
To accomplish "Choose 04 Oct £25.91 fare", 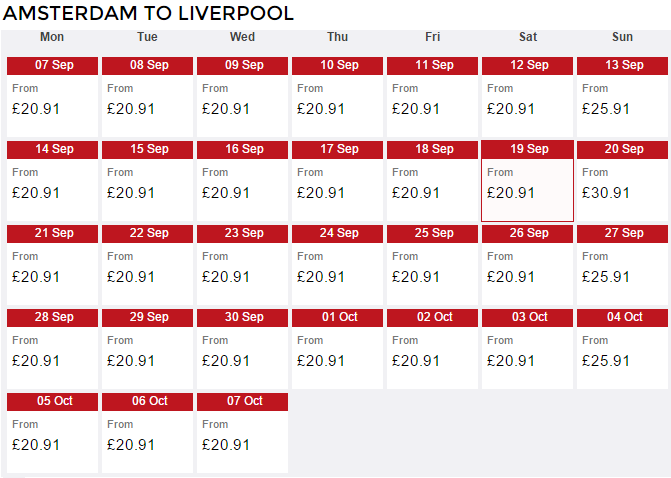I will tap(622, 349).
